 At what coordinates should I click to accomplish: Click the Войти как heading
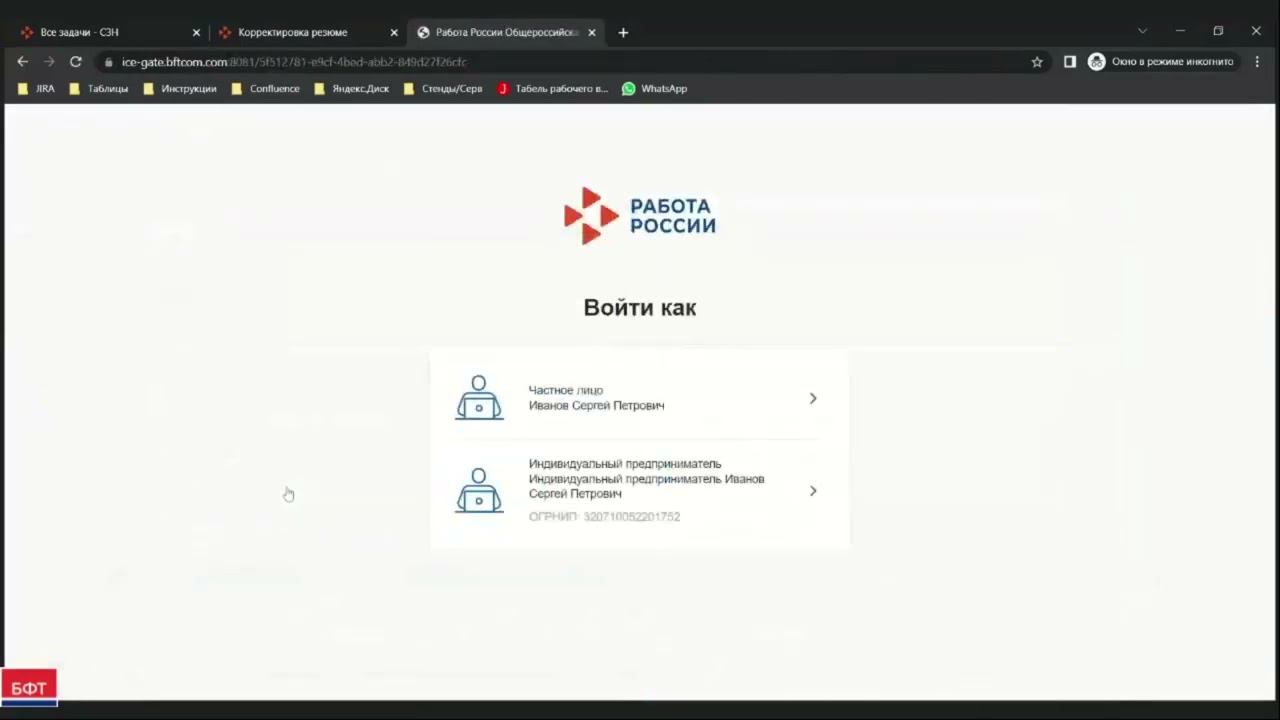(640, 307)
